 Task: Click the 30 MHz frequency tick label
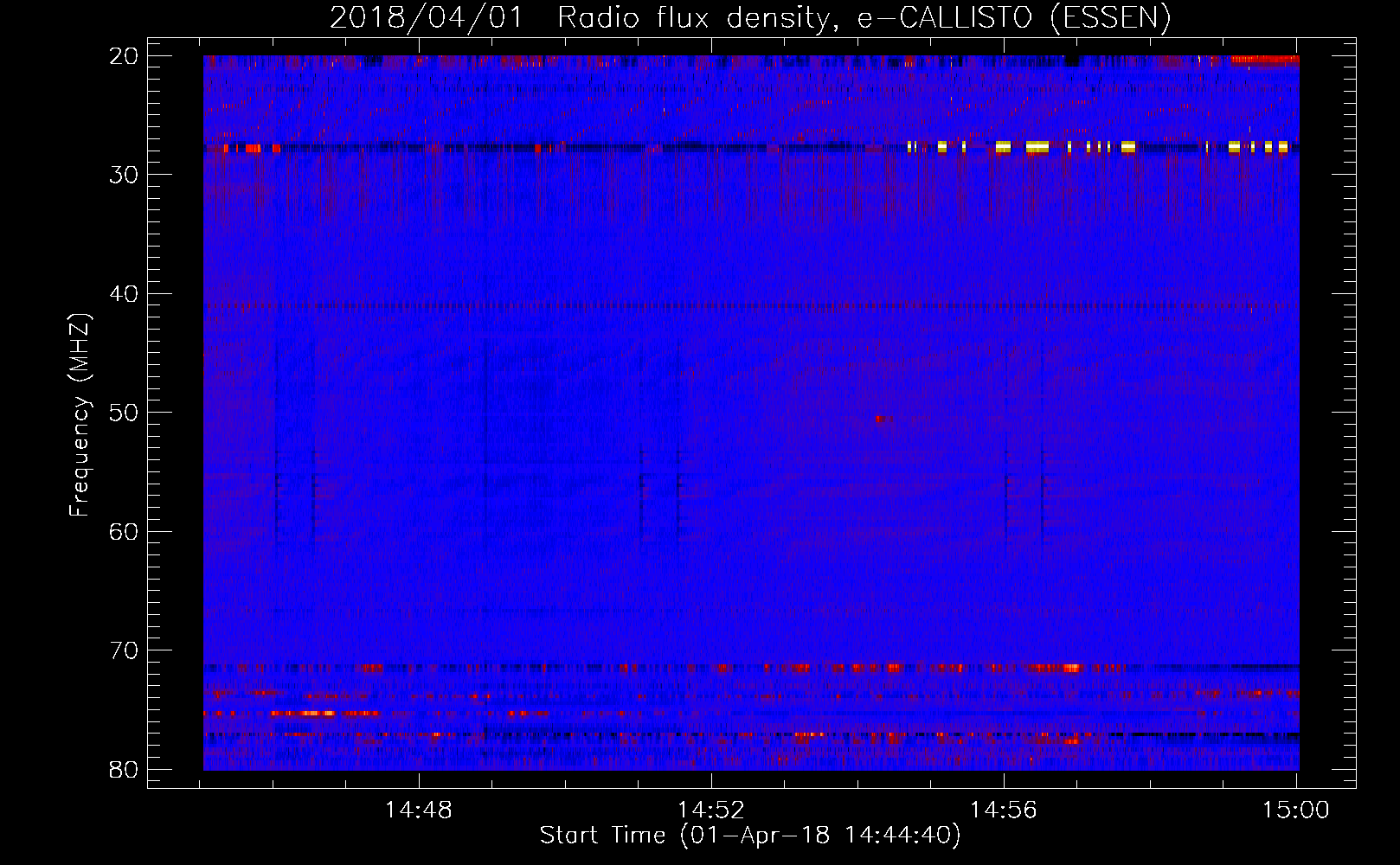point(125,175)
